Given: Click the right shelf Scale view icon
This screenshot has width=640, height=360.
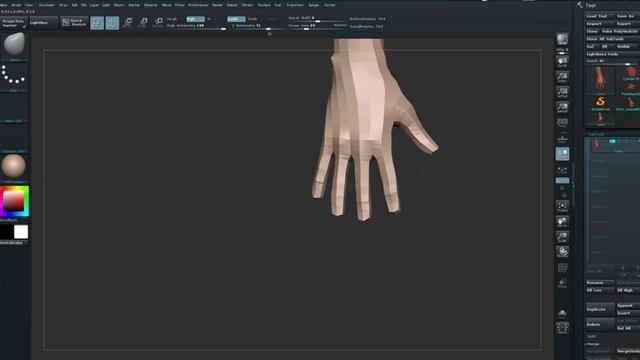Looking at the screenshot, I should pos(562,237).
